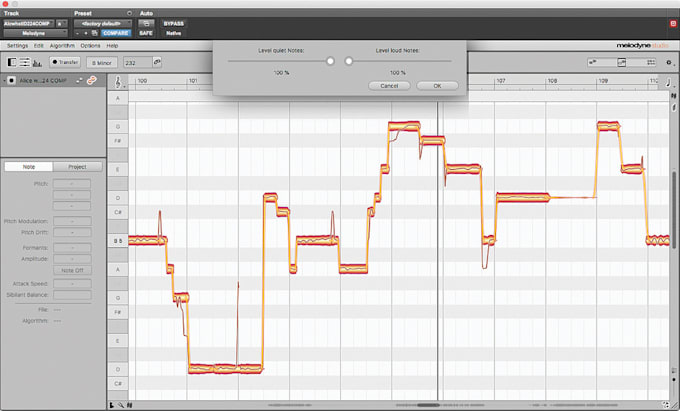Click the automation enable icon under Auto

point(146,23)
